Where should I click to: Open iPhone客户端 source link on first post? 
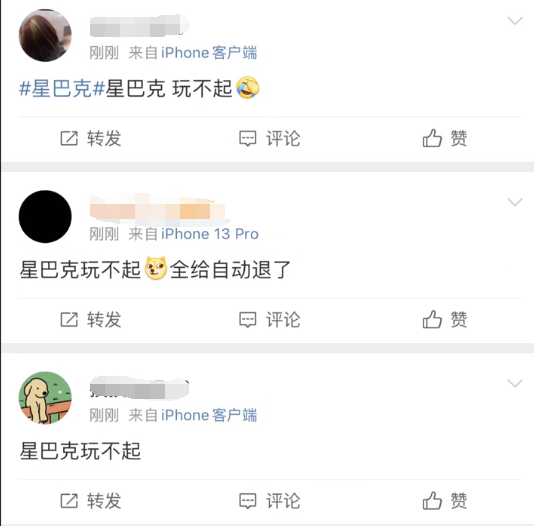(x=209, y=53)
